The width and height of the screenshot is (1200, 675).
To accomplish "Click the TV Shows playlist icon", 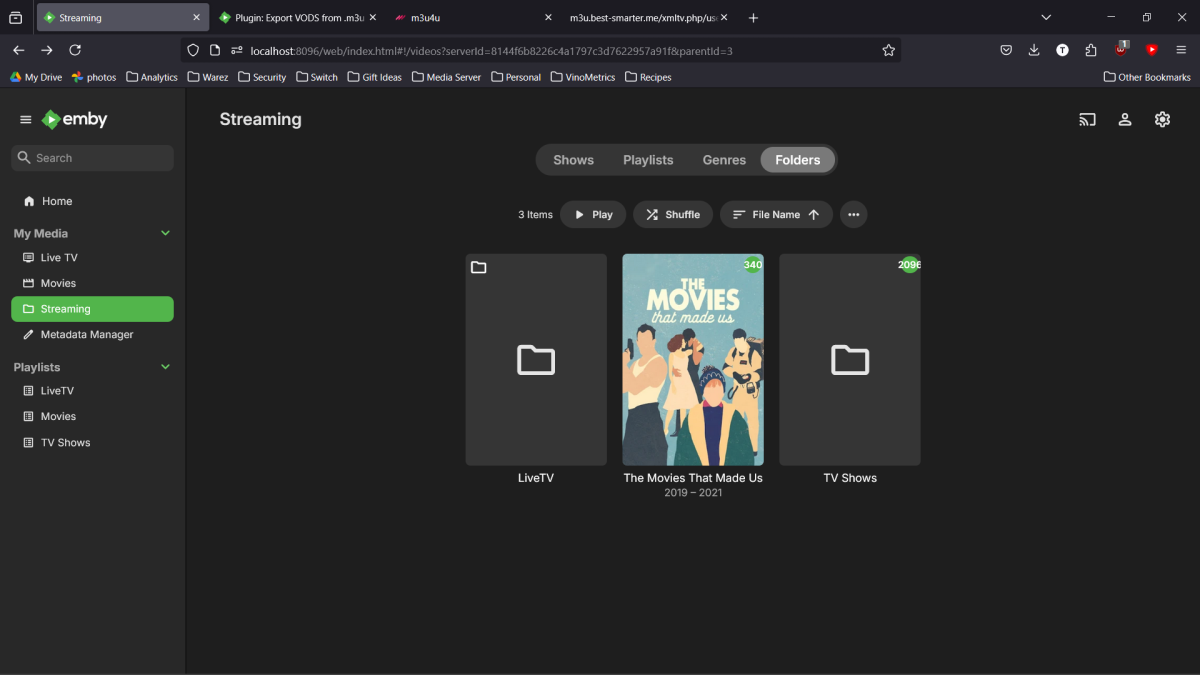I will pos(28,443).
